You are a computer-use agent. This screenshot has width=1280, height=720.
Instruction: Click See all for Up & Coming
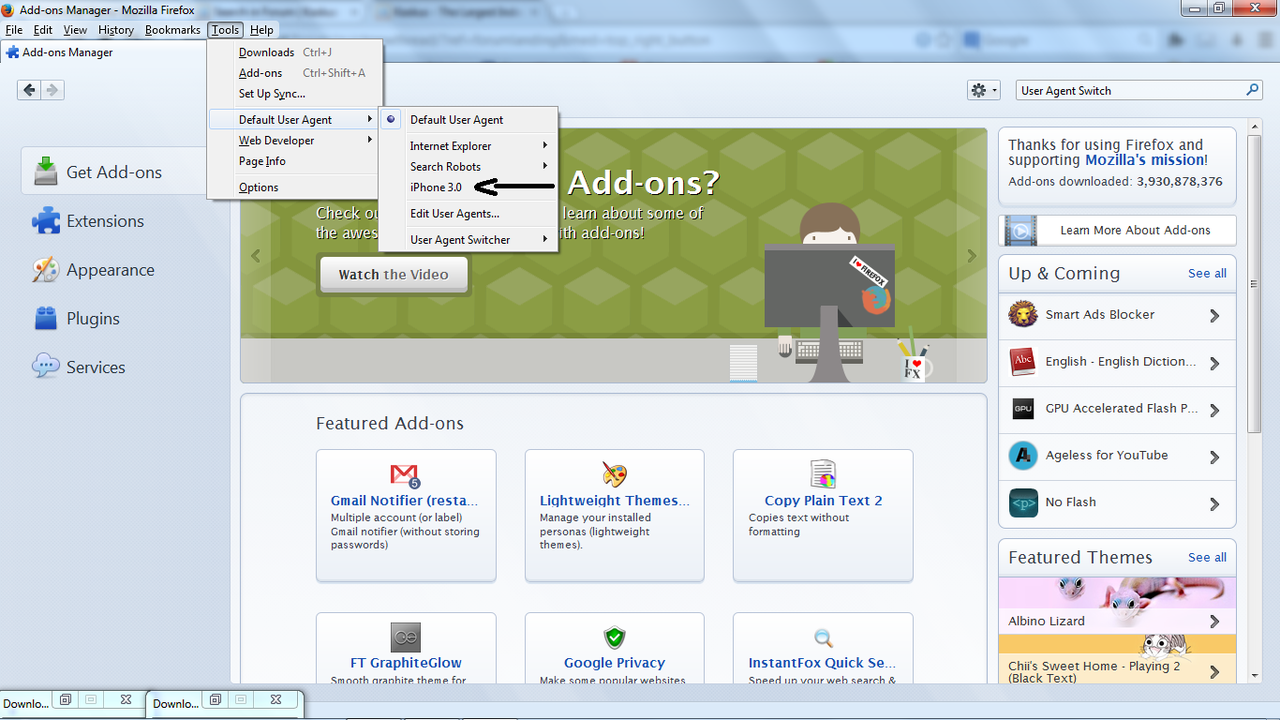[1207, 273]
